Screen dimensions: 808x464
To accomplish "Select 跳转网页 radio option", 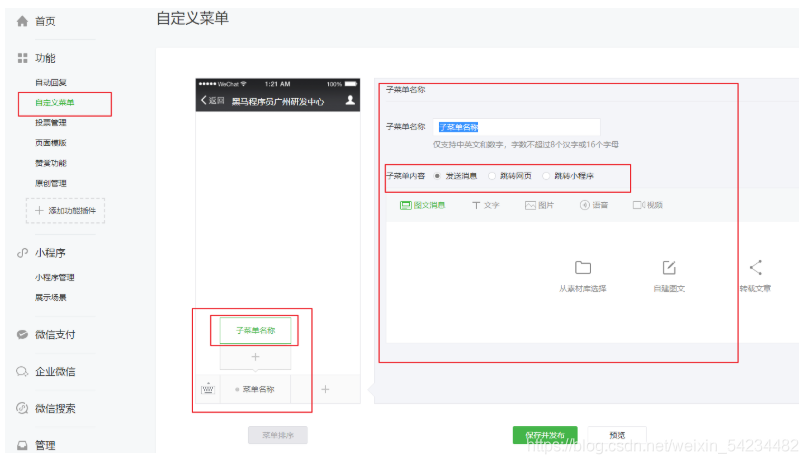I will 492,176.
